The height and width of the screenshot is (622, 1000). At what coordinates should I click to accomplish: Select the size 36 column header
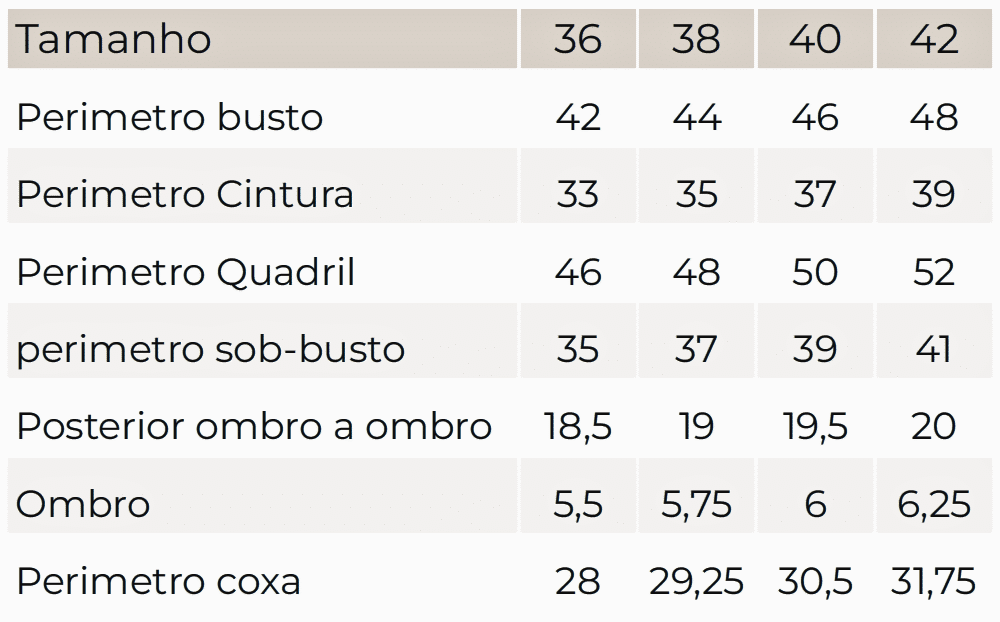pyautogui.click(x=578, y=40)
